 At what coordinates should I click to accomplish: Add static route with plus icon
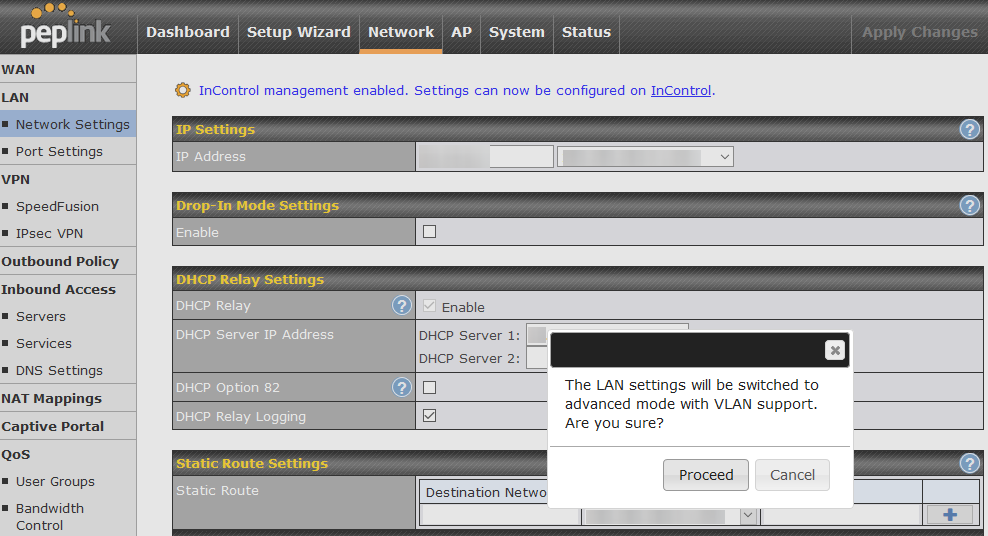pyautogui.click(x=949, y=514)
